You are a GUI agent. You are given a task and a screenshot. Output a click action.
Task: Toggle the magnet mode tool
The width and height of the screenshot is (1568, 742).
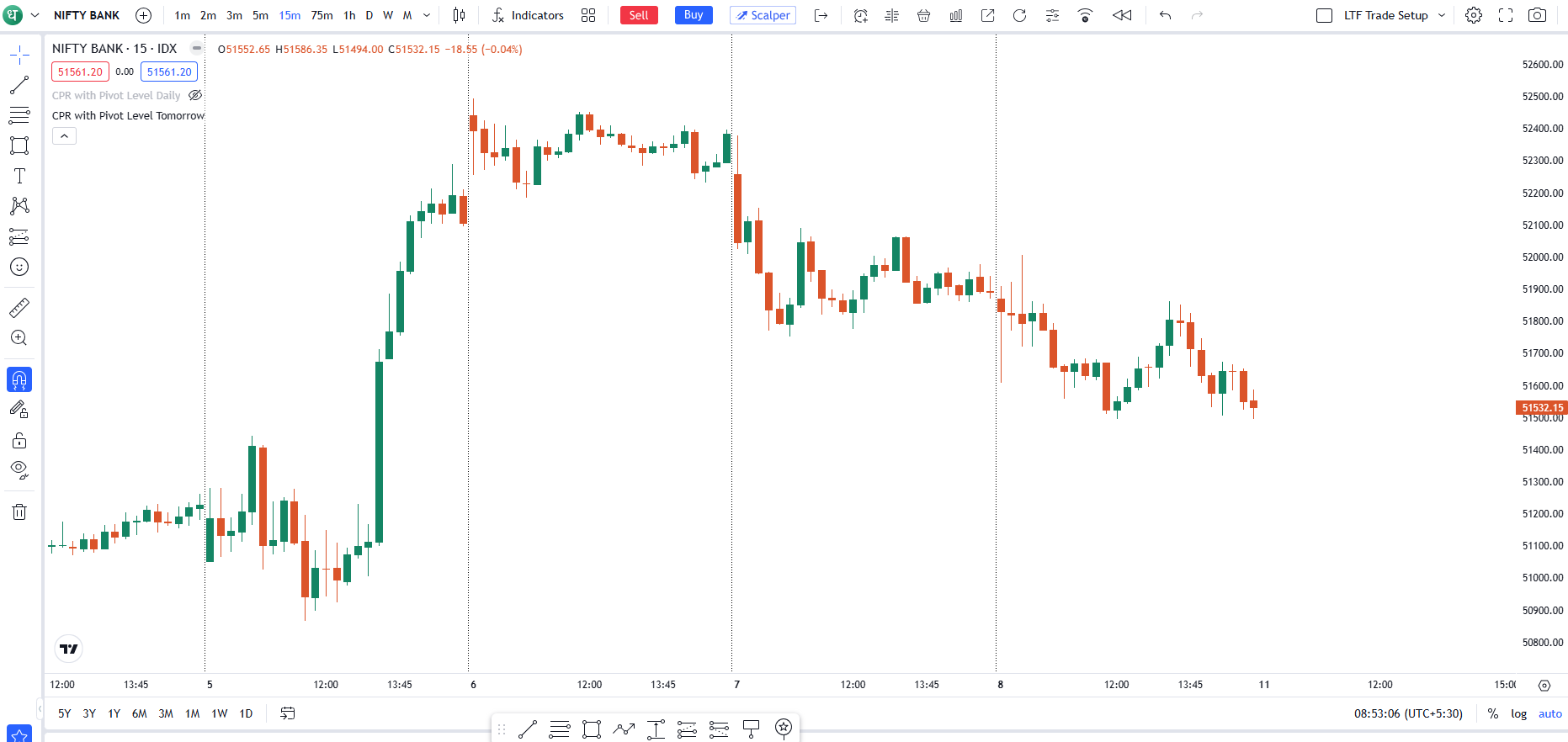pos(19,380)
